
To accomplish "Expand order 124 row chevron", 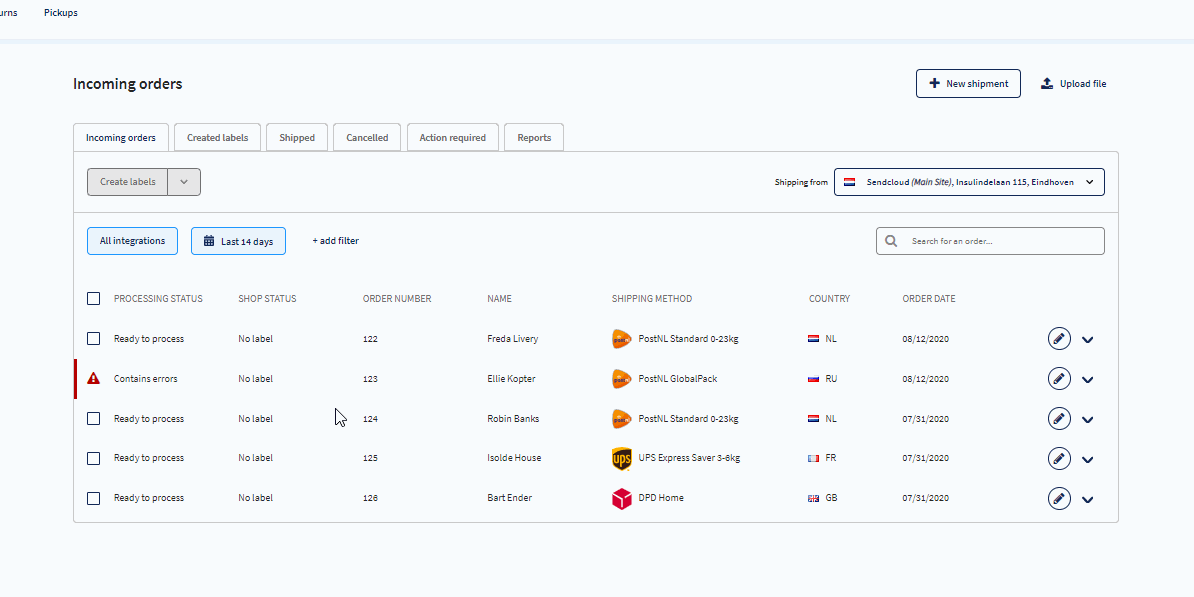I will 1087,420.
